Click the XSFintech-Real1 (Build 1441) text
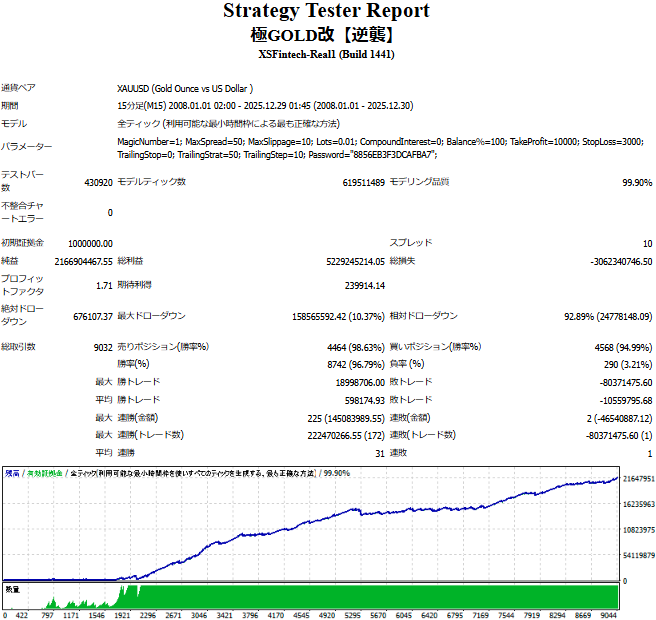The height and width of the screenshot is (620, 656). pyautogui.click(x=326, y=54)
